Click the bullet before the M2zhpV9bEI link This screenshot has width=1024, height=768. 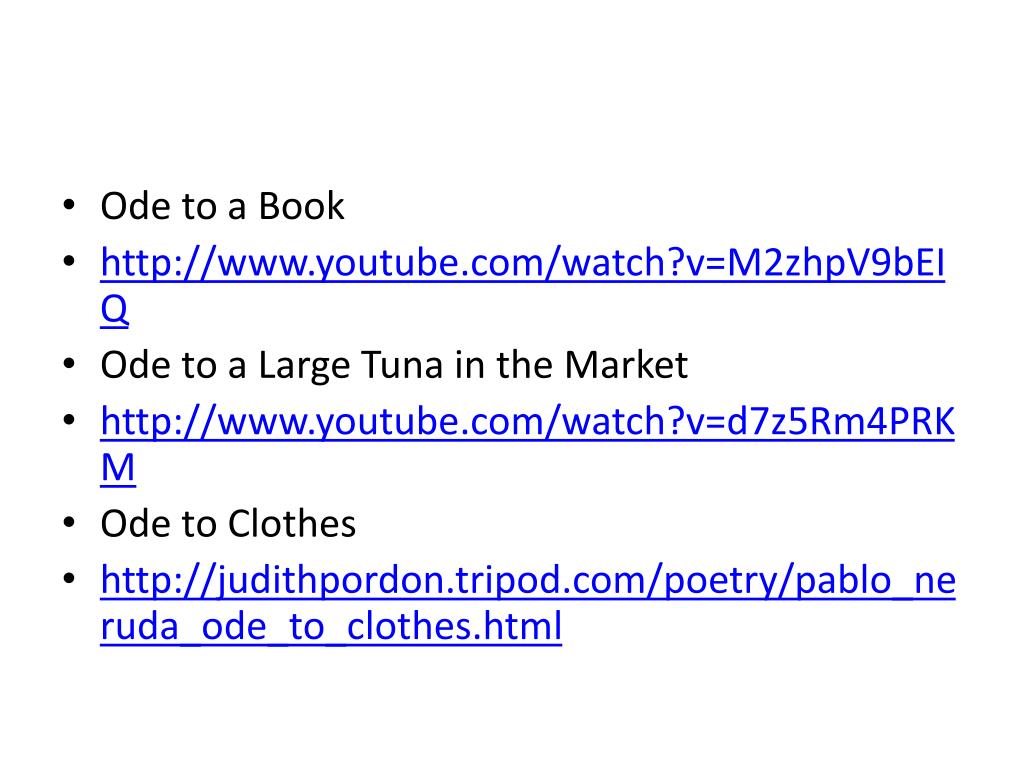coord(69,261)
